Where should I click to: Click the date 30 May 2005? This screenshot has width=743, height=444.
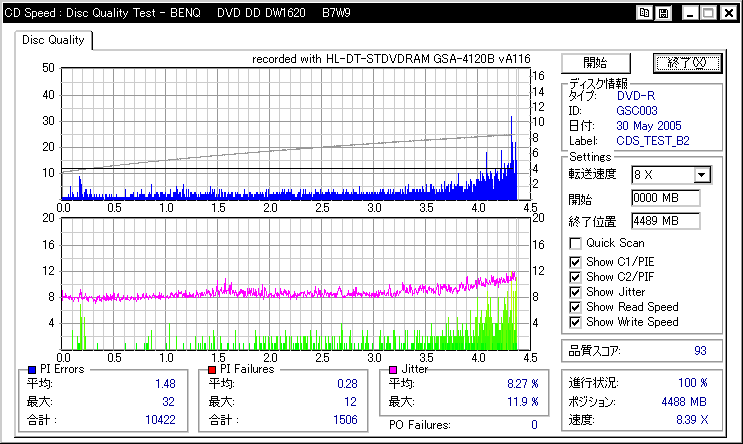[649, 126]
